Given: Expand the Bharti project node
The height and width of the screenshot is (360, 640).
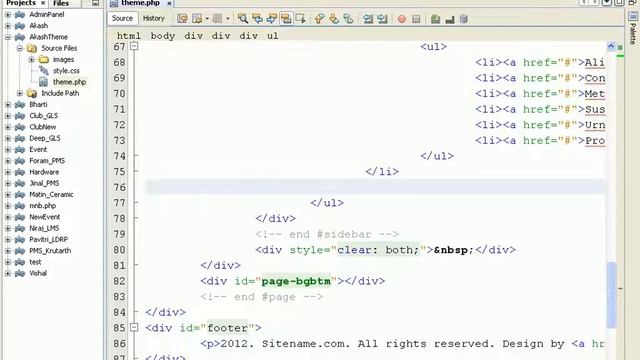Looking at the screenshot, I should 8,104.
